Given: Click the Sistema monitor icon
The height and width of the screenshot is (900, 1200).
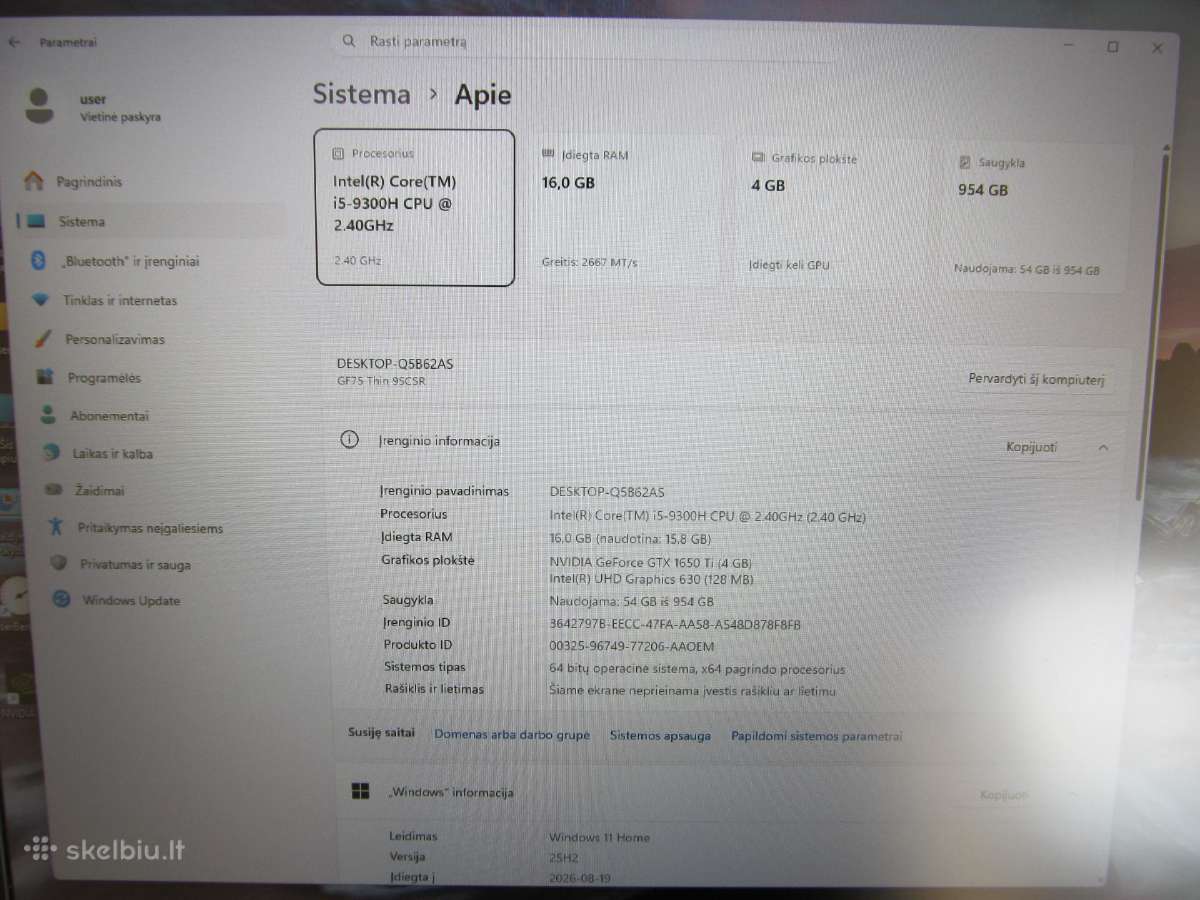Looking at the screenshot, I should (36, 221).
